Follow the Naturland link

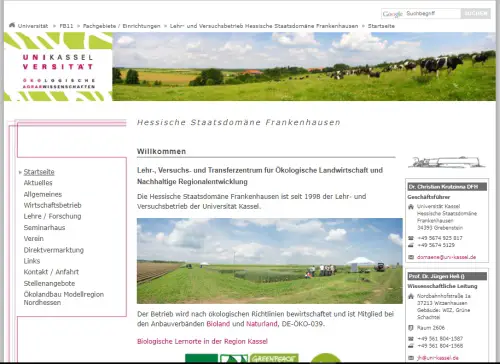click(262, 324)
